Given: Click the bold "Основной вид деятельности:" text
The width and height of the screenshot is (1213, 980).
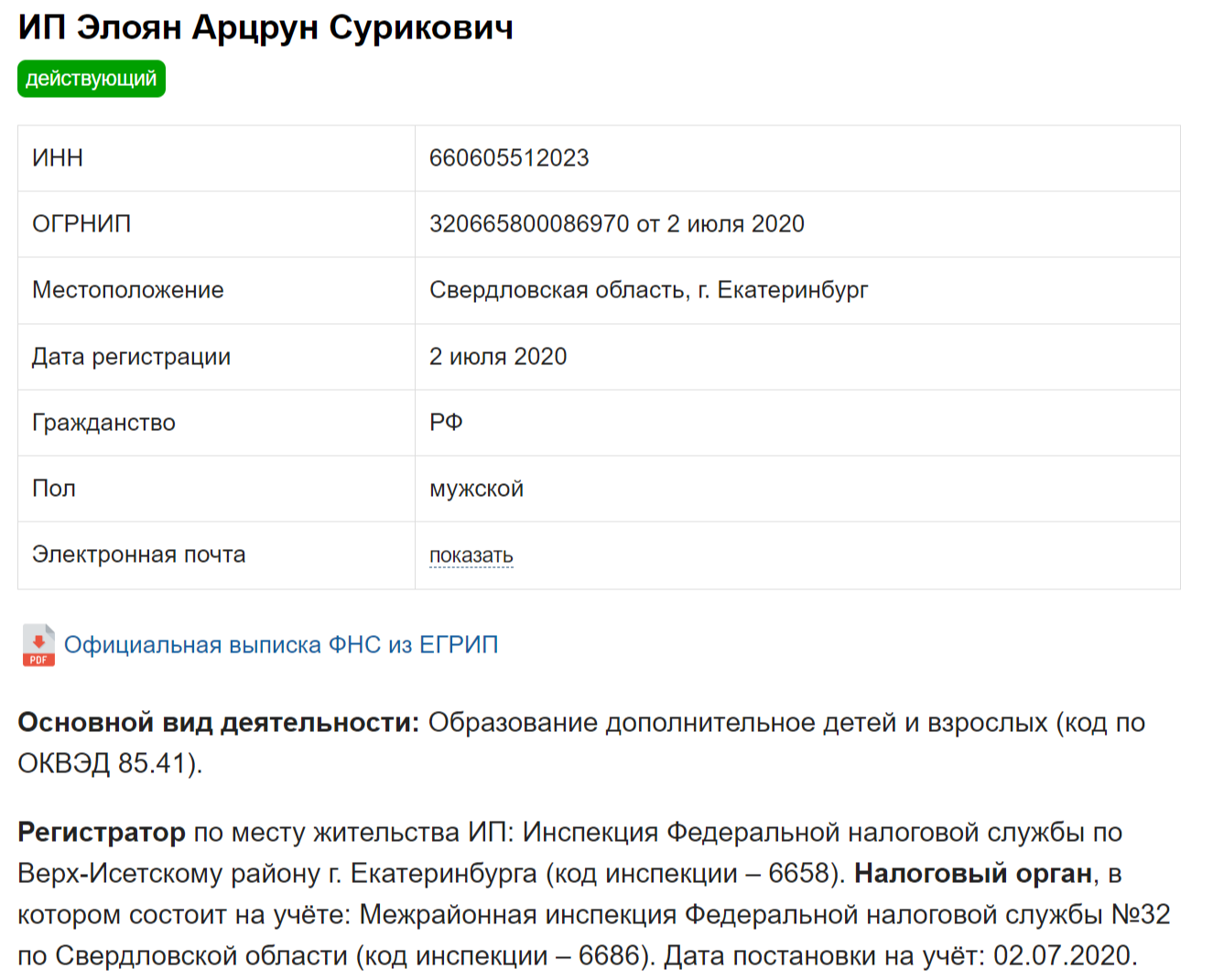Looking at the screenshot, I should point(218,723).
